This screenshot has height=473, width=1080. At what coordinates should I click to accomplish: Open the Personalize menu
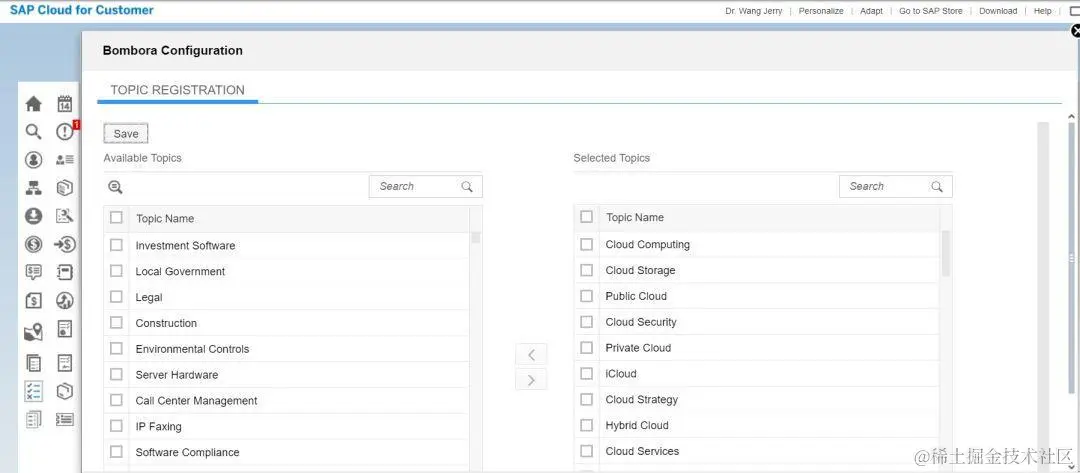point(821,11)
